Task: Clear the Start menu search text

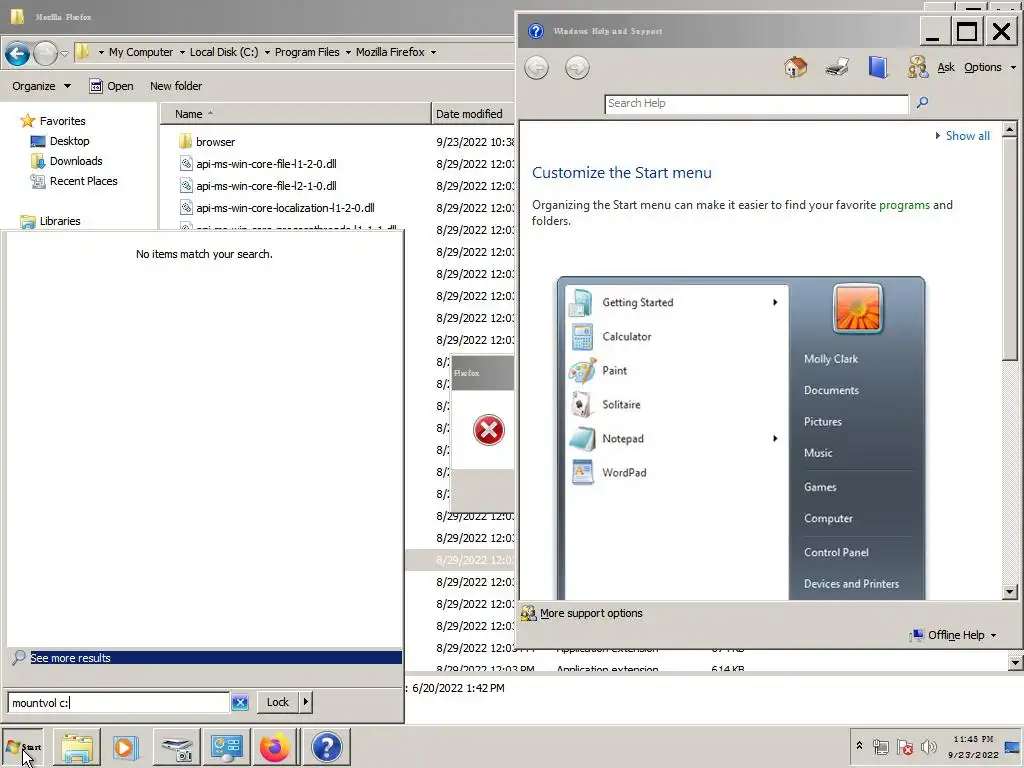Action: pyautogui.click(x=240, y=702)
